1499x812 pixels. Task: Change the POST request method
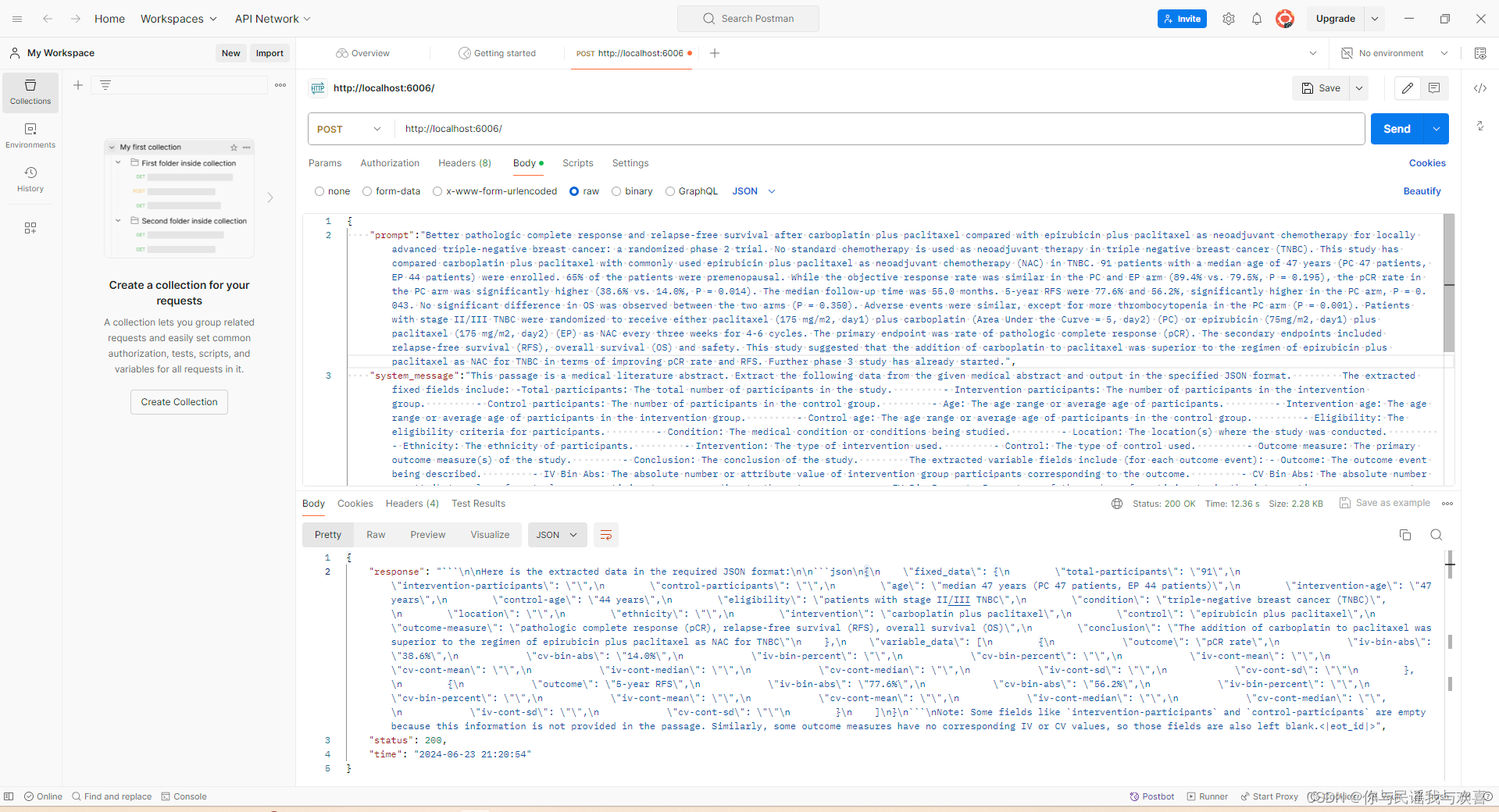[349, 129]
